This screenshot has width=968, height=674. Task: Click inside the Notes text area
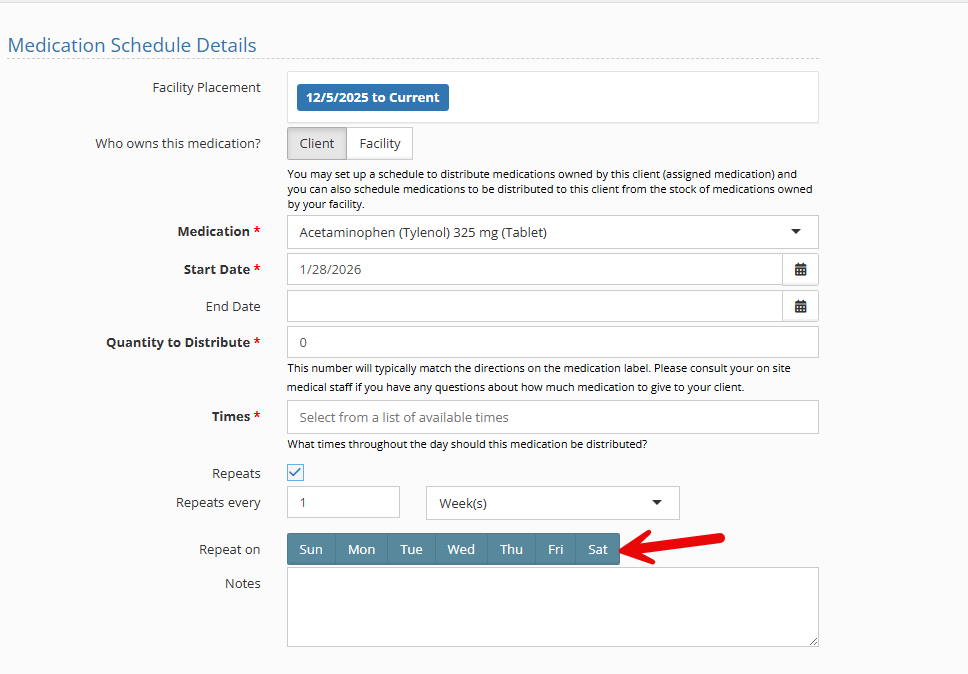click(x=552, y=607)
